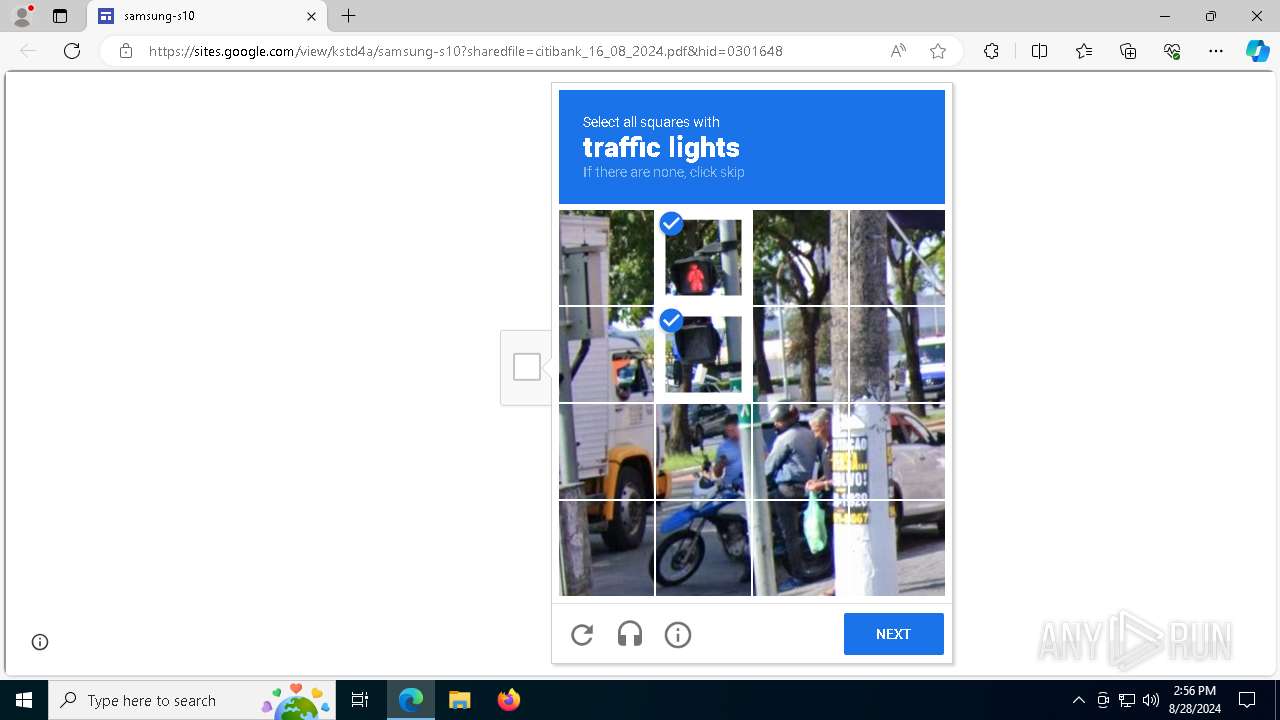
Task: Open the notification center
Action: point(1247,700)
